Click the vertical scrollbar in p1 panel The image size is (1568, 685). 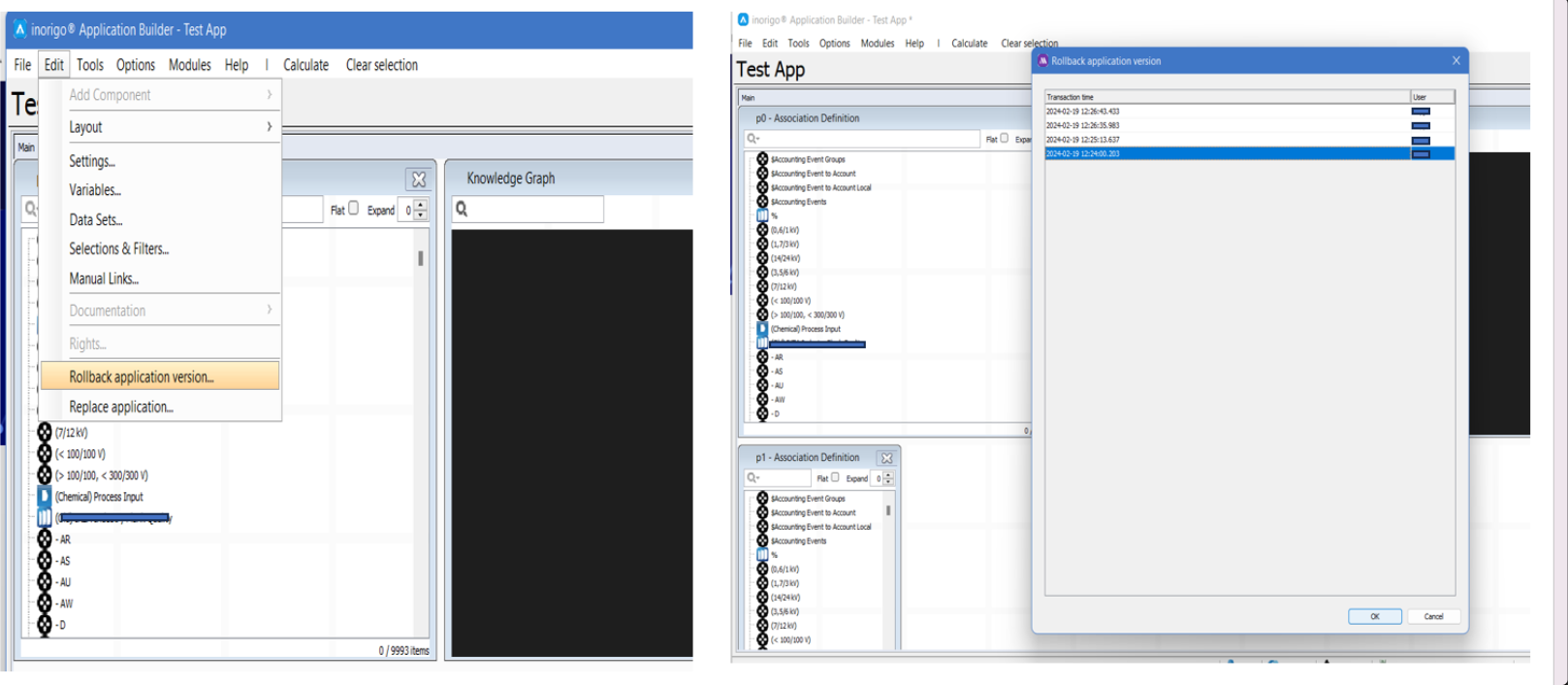888,510
